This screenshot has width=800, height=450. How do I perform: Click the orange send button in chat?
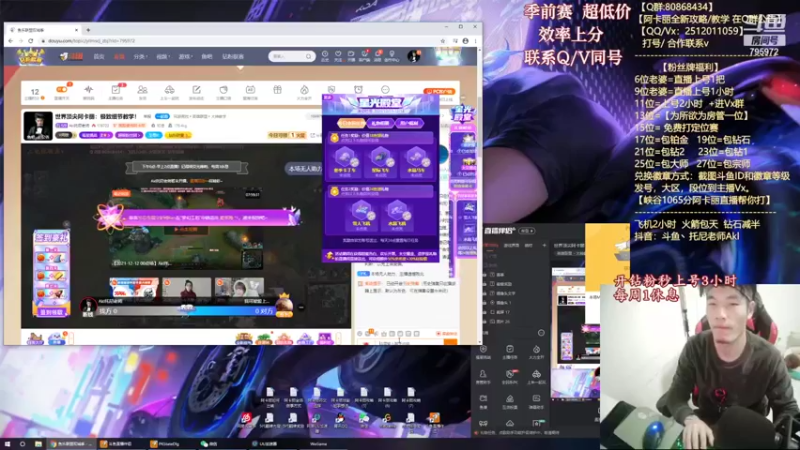(x=450, y=341)
